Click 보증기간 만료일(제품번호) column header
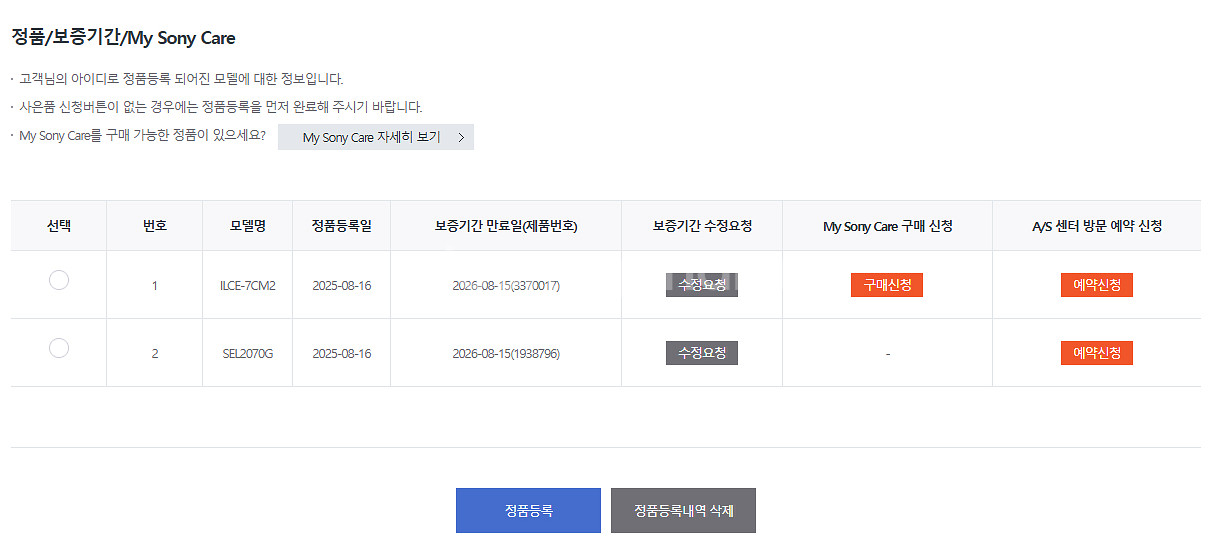Screen dimensions: 1212x548 point(506,226)
